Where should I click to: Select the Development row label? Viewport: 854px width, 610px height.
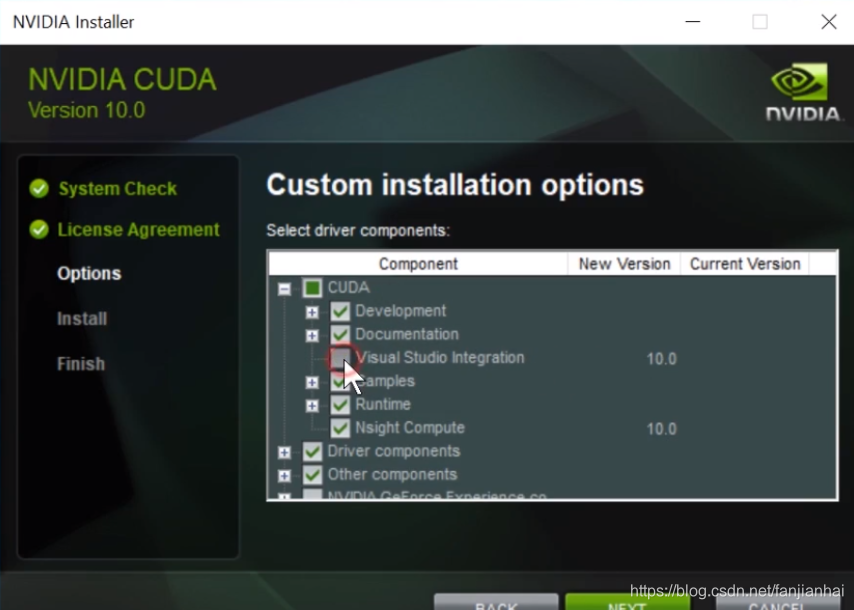(x=401, y=311)
